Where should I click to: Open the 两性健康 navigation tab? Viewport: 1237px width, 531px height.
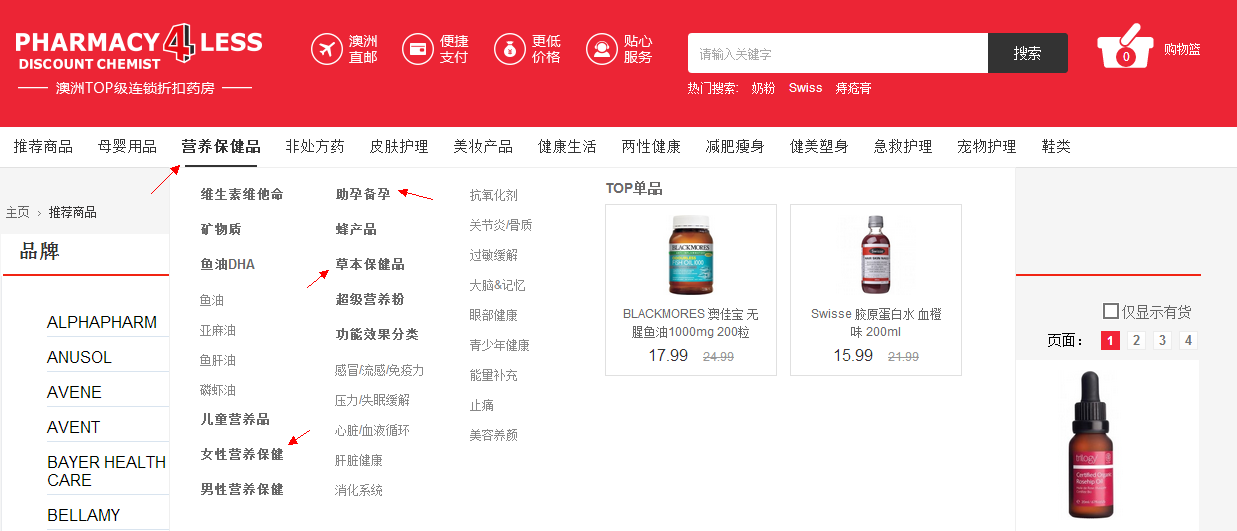651,147
